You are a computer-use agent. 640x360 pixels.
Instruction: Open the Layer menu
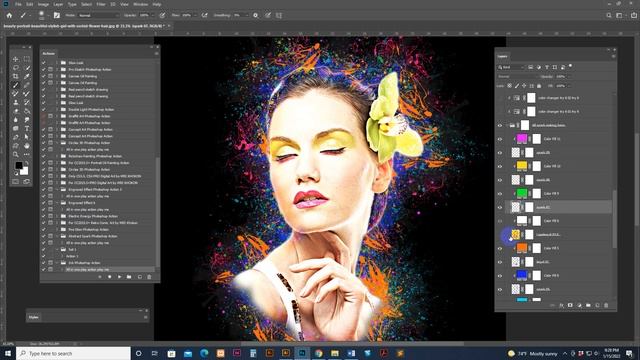[x=58, y=4]
